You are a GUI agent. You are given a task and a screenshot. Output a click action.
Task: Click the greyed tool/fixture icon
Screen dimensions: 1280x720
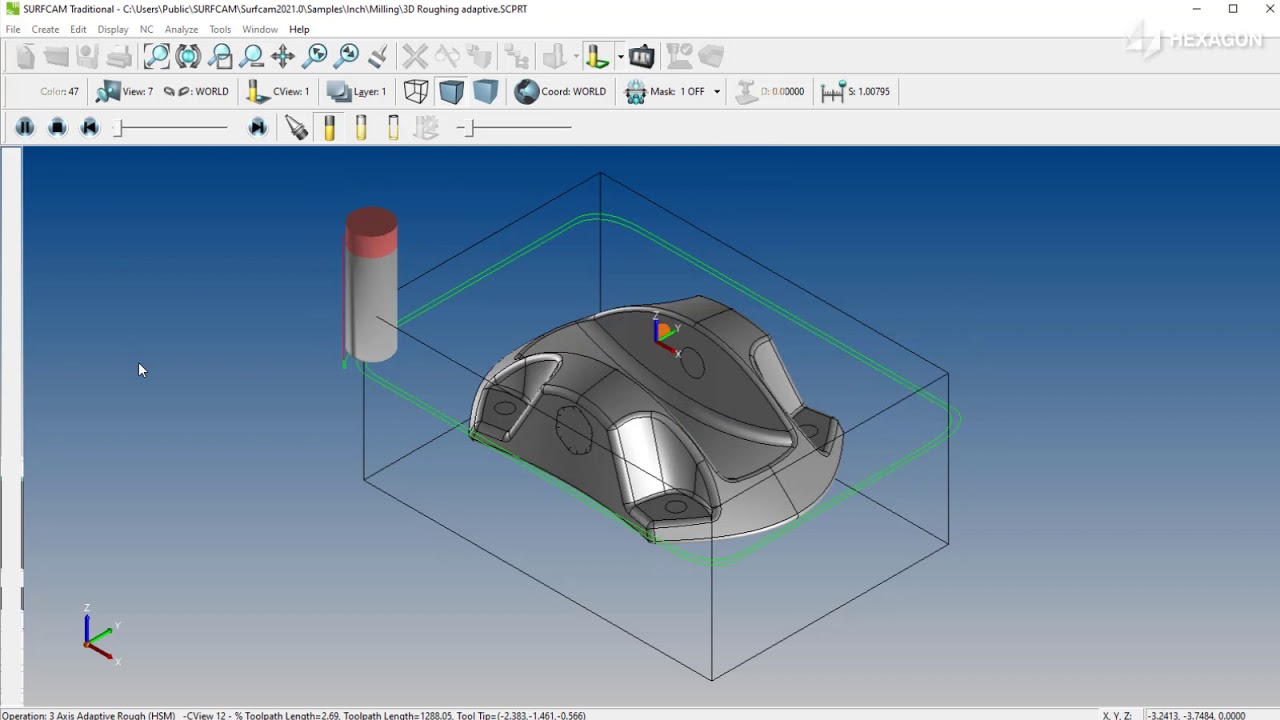tap(554, 57)
